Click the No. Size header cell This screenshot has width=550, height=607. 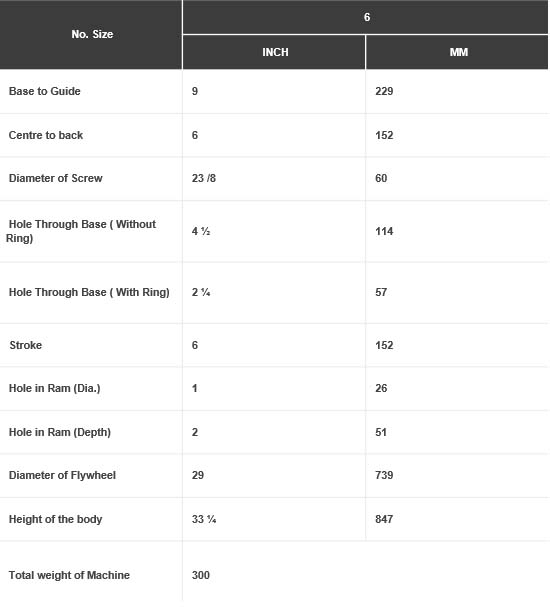point(92,34)
